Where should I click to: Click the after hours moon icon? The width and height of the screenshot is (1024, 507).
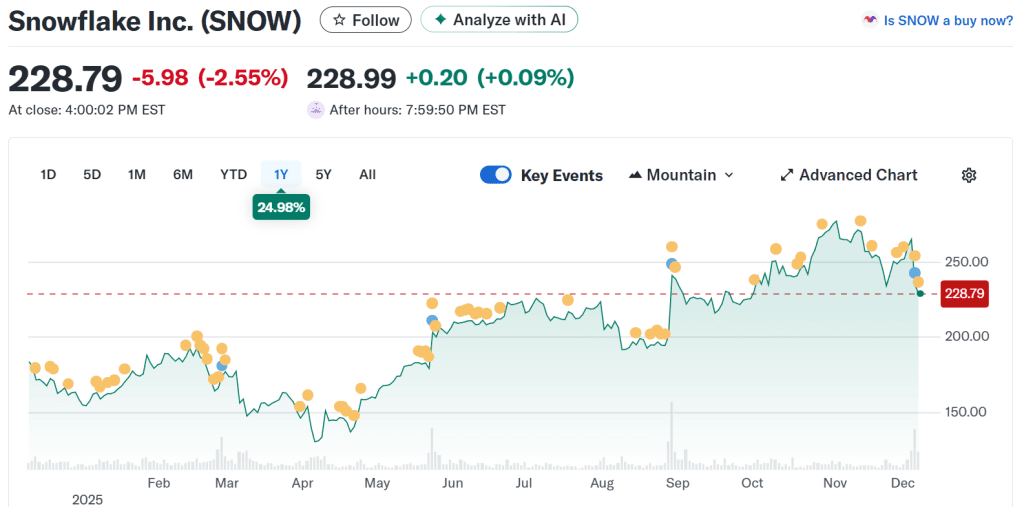click(x=316, y=110)
